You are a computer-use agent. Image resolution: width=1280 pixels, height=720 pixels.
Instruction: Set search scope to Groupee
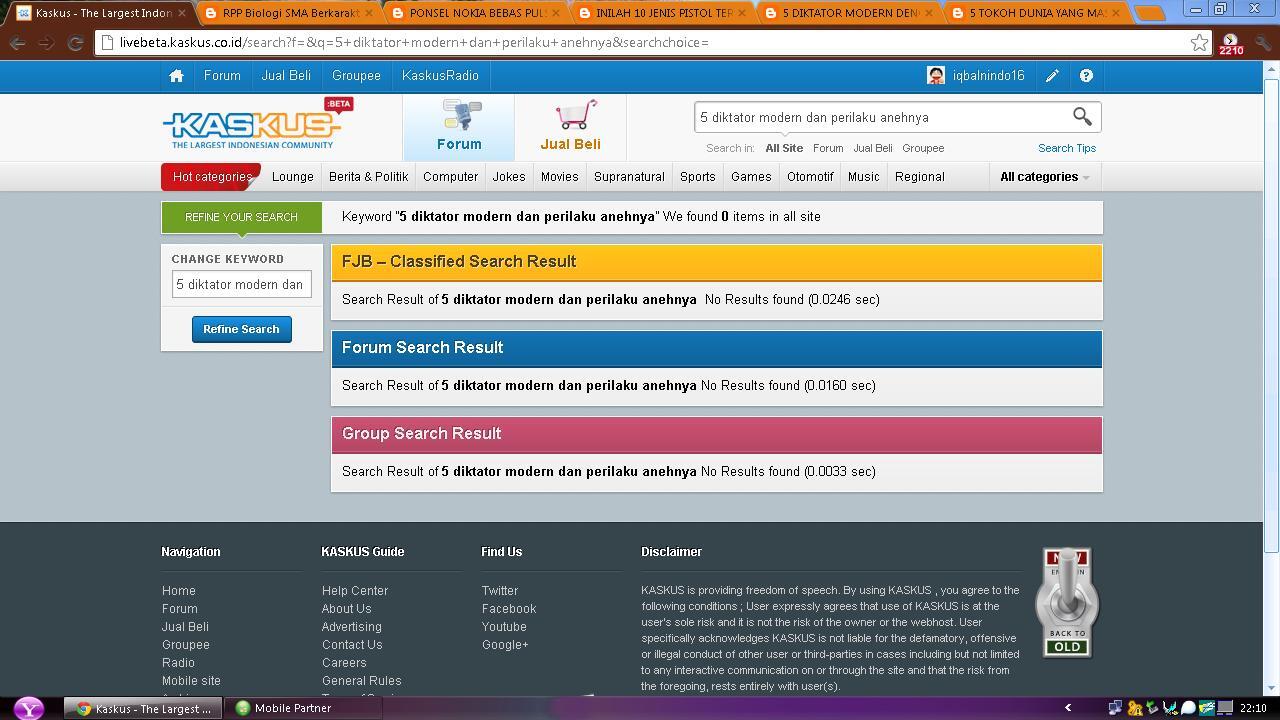coord(923,148)
